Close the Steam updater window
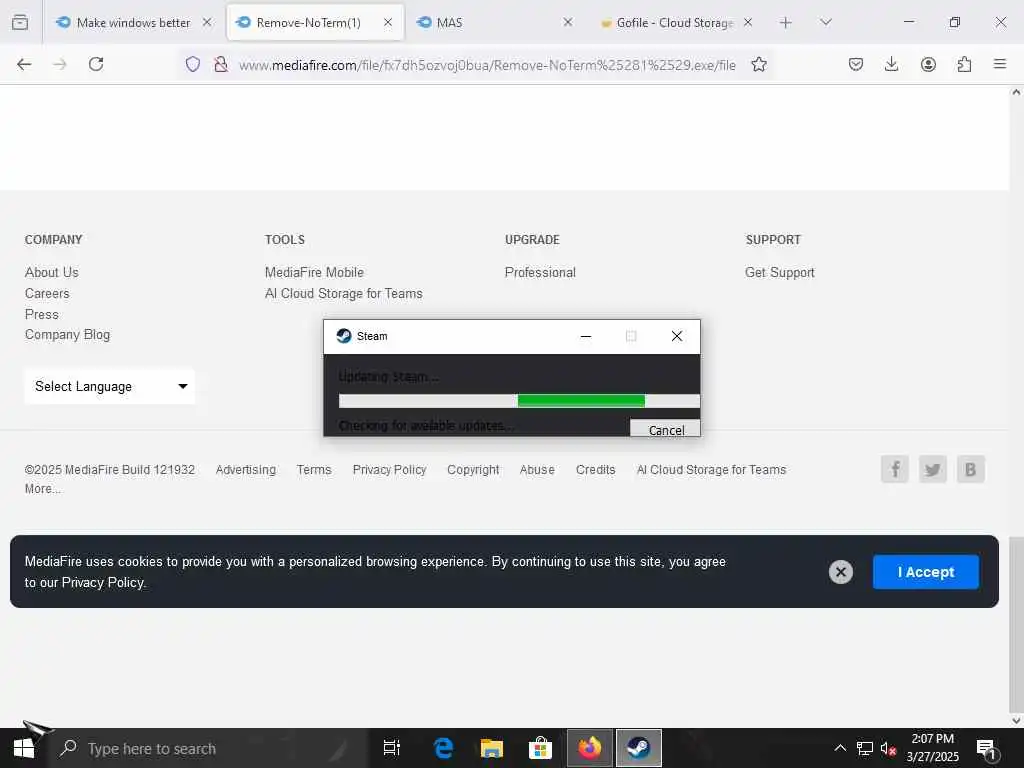 pyautogui.click(x=677, y=336)
